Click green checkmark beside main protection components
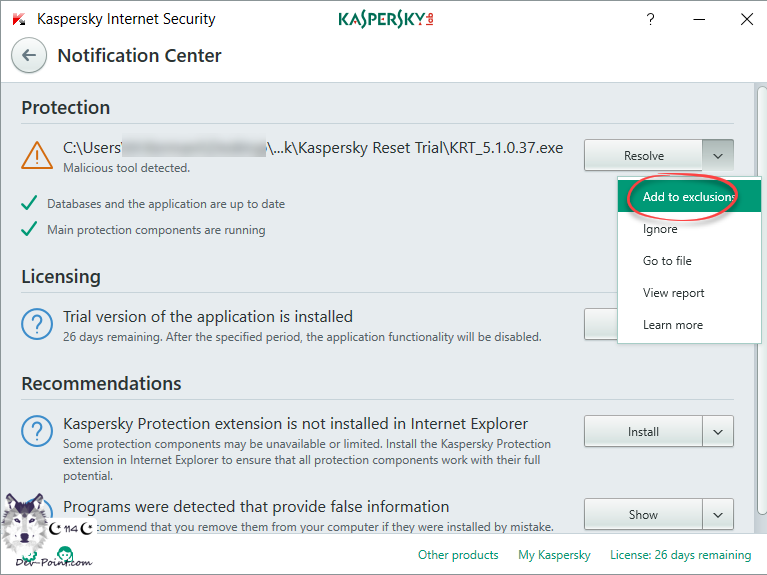 tap(30, 230)
